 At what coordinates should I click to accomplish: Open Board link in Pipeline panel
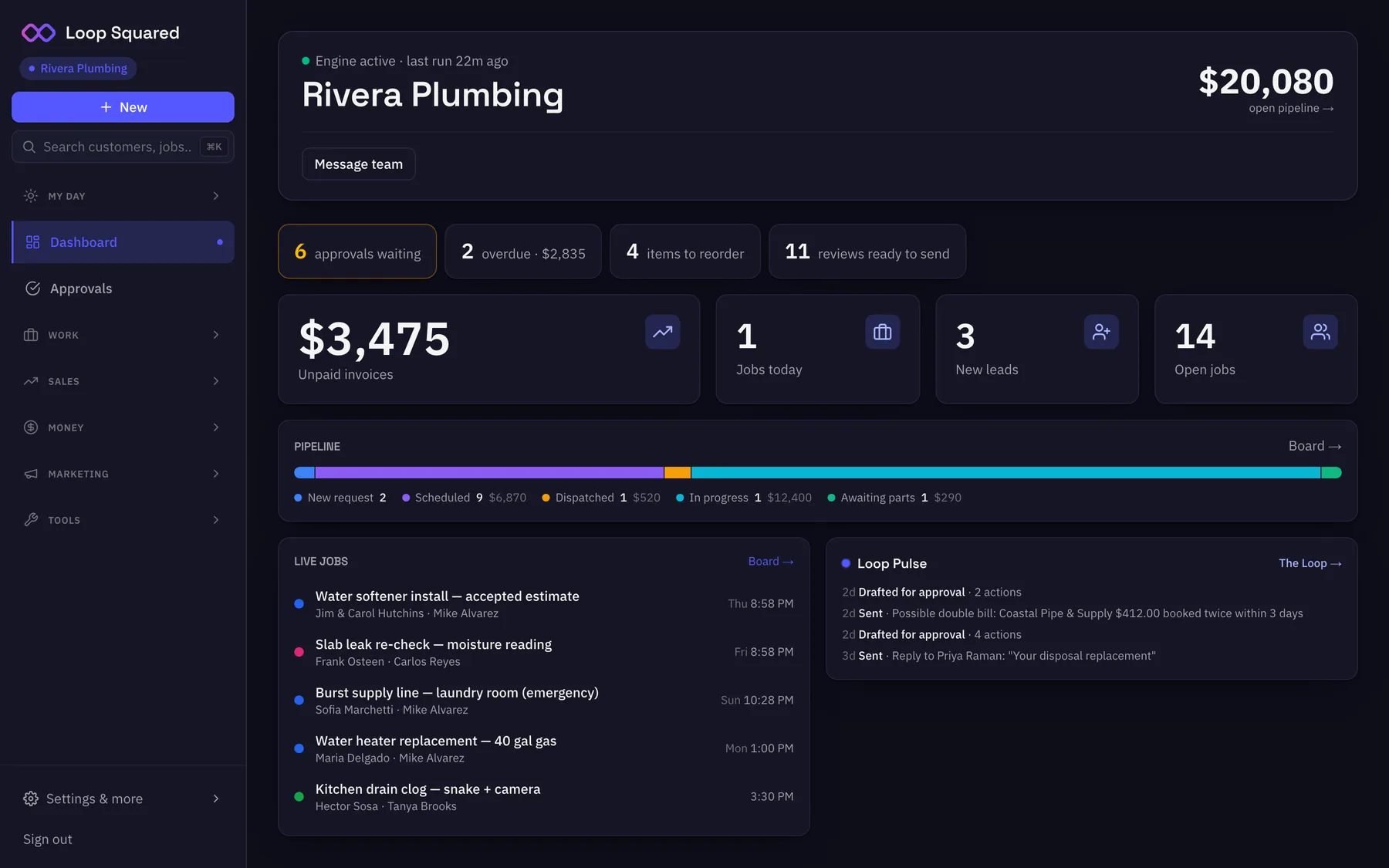(1315, 446)
